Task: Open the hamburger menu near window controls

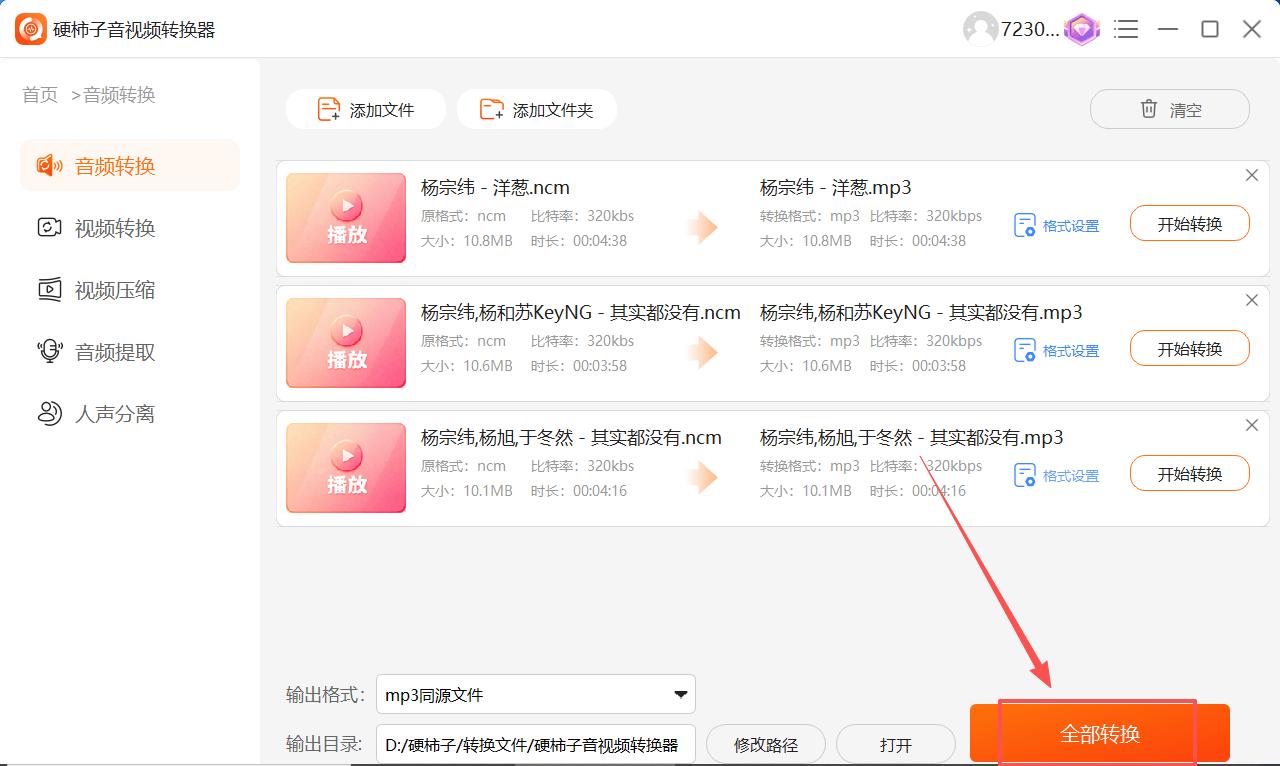Action: pyautogui.click(x=1126, y=29)
